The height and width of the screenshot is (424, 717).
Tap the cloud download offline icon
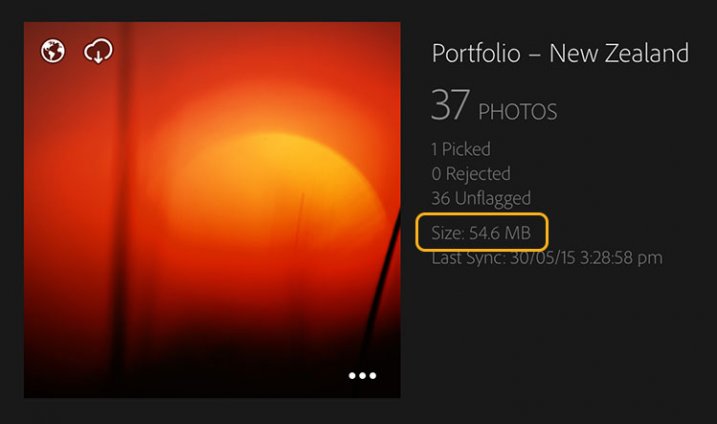98,51
